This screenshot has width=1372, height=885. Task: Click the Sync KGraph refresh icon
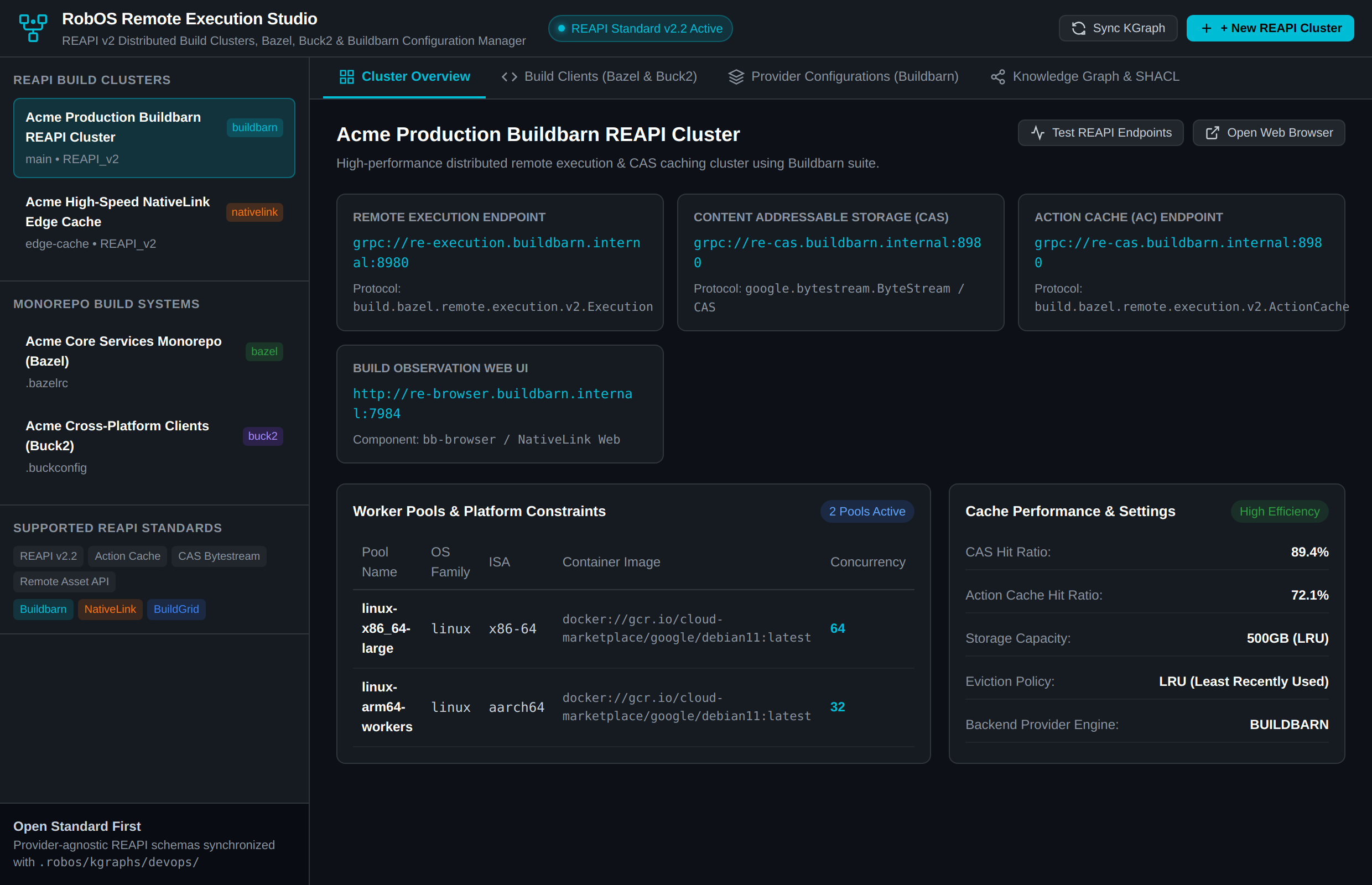(x=1078, y=28)
